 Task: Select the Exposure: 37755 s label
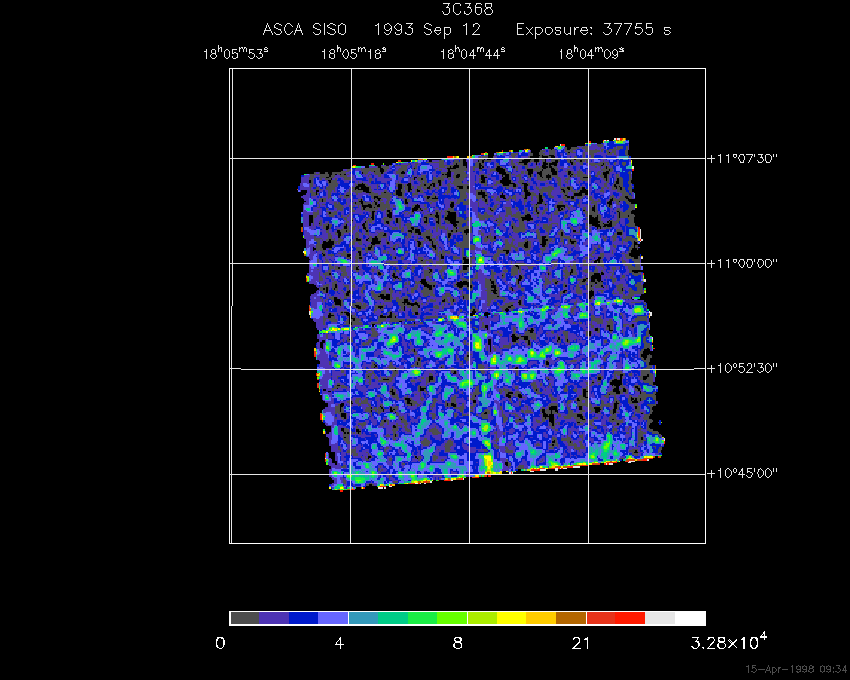(594, 29)
